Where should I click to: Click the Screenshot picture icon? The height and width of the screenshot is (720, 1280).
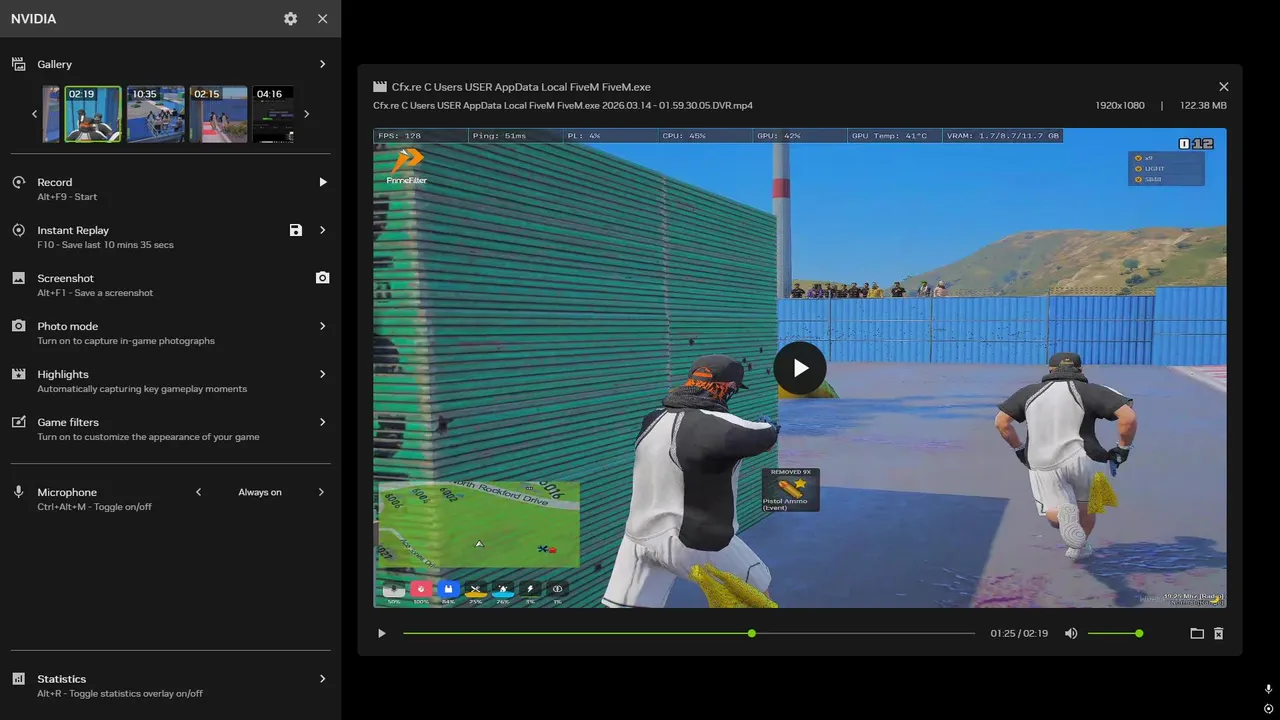pos(18,278)
